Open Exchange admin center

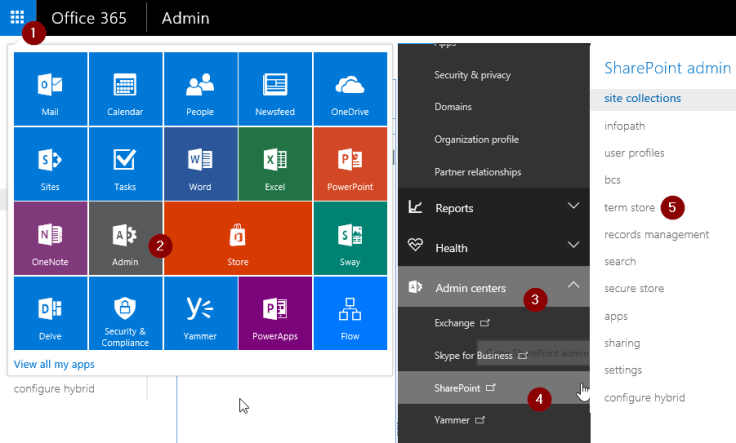[x=455, y=323]
